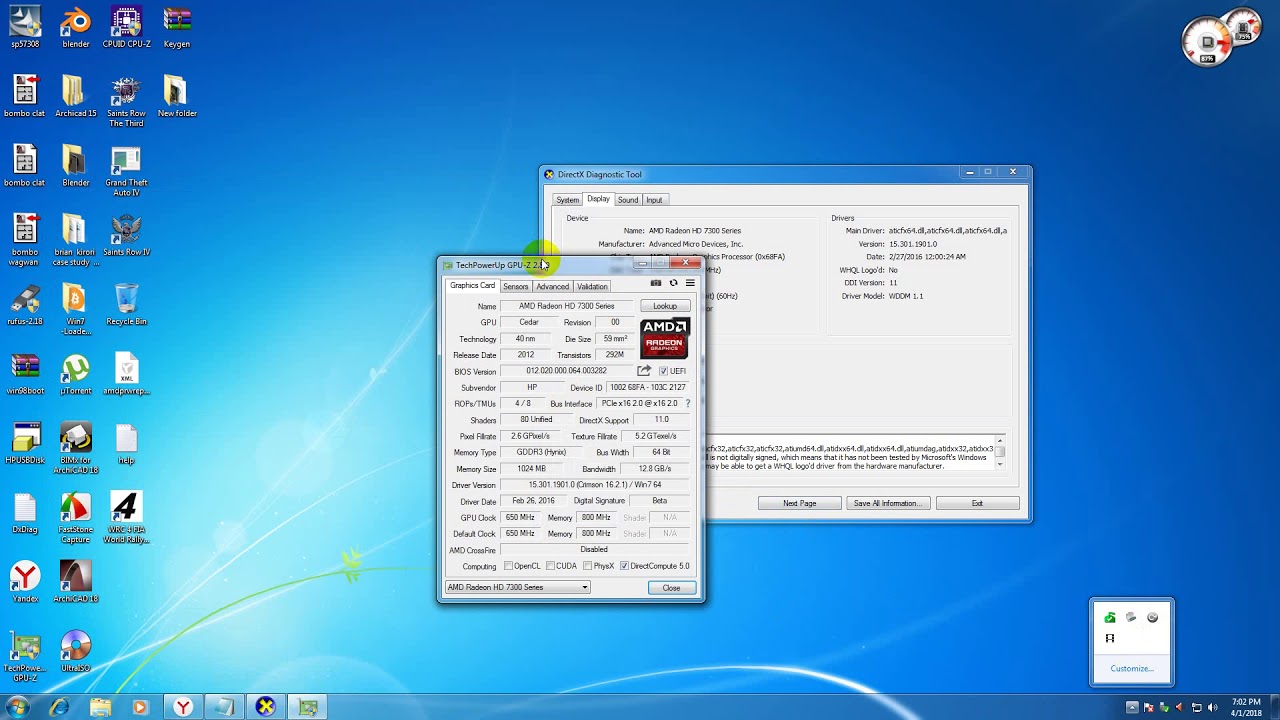Click the volume speaker tray icon

click(1213, 708)
